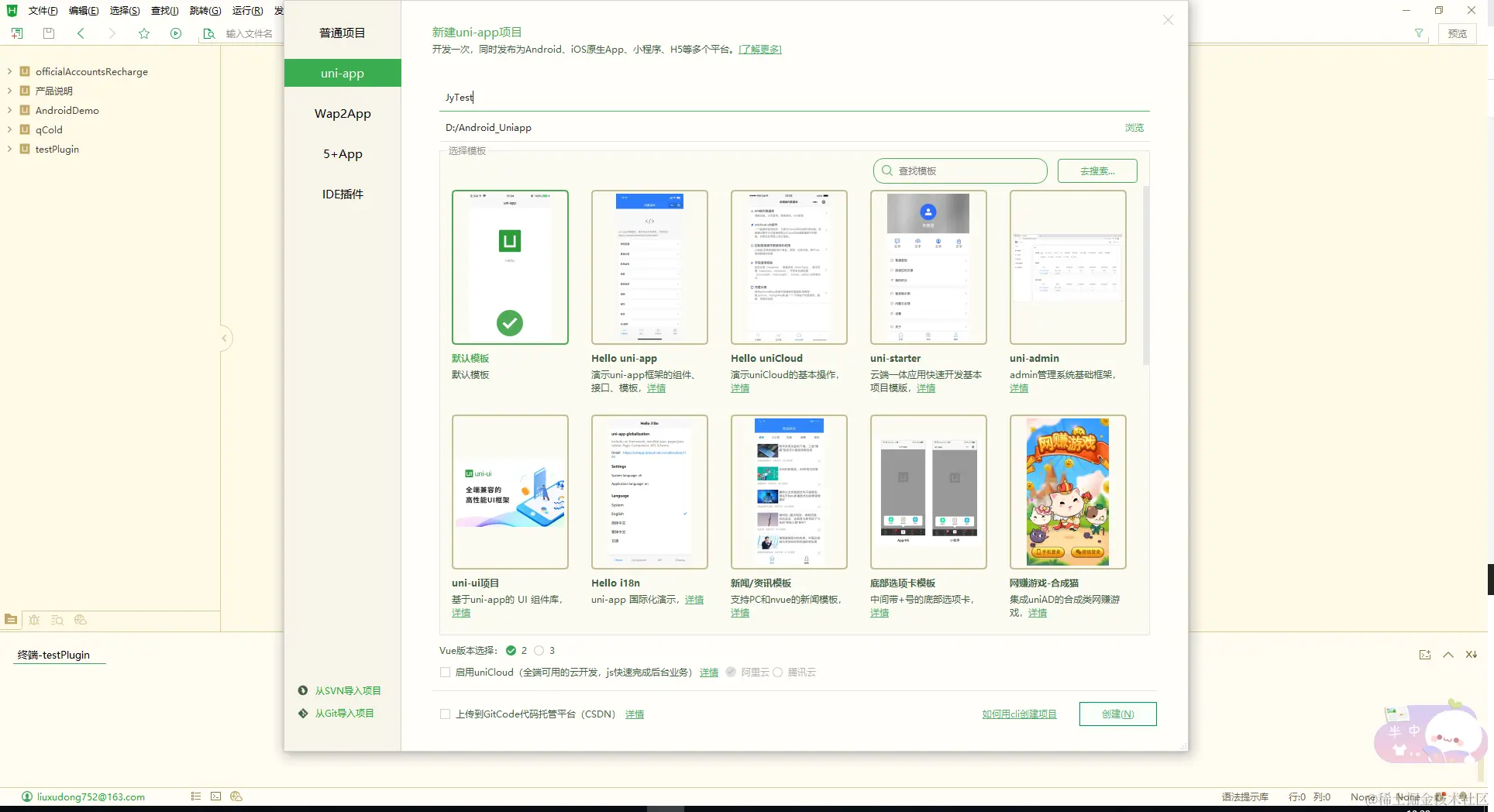1494x812 pixels.
Task: Click the magnifier icon in template search box
Action: coord(887,170)
